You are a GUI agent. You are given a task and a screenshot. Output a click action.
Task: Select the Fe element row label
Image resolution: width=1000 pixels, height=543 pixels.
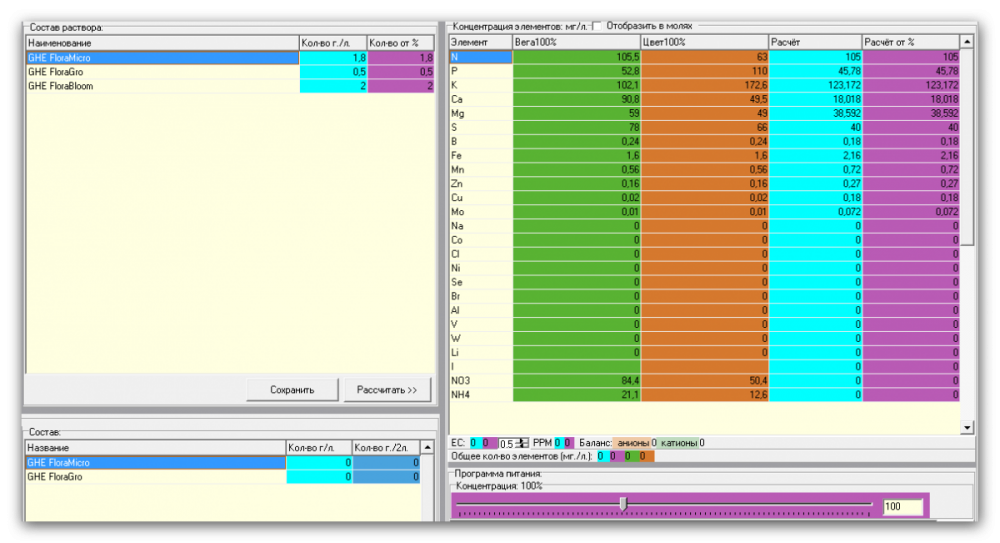coord(481,155)
